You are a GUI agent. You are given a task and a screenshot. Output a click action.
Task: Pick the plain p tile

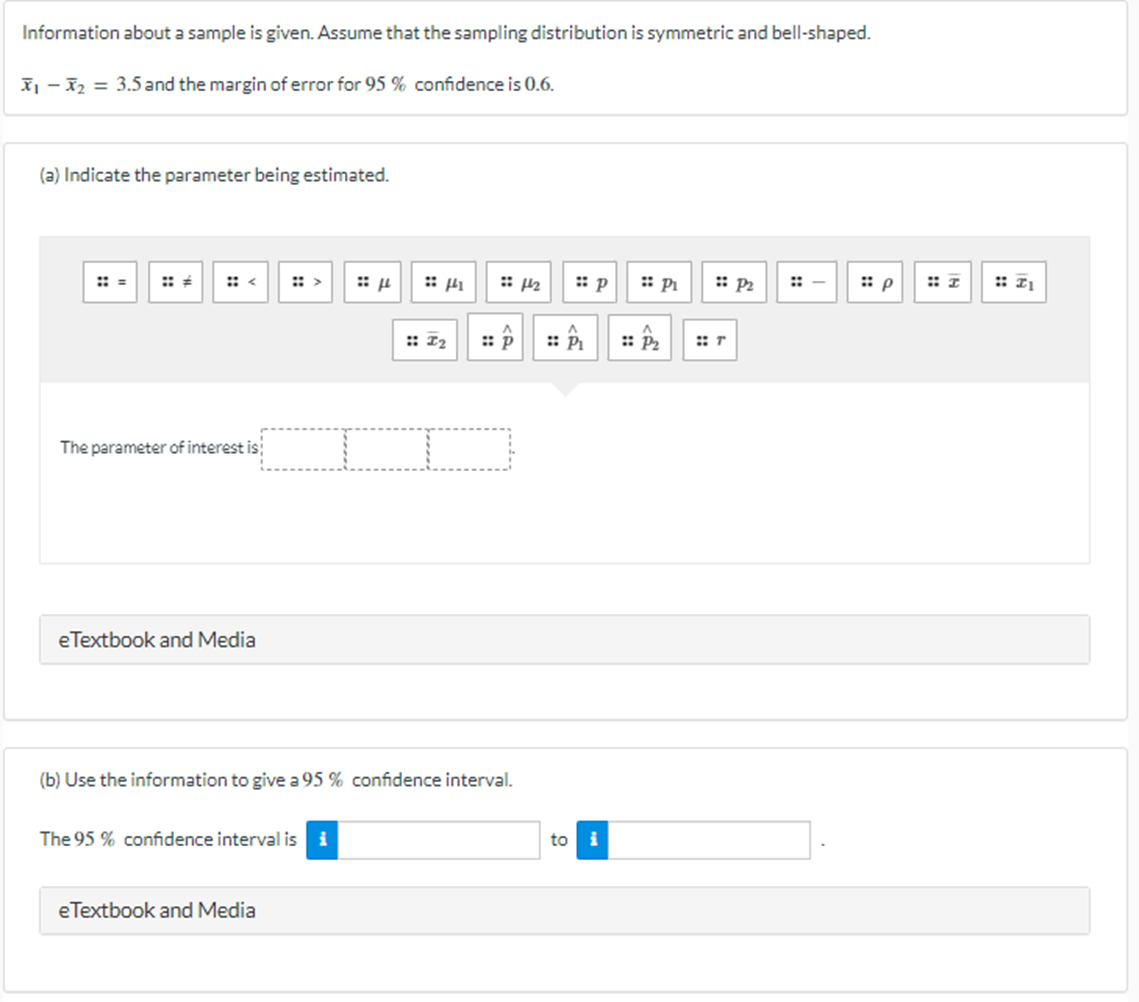pos(590,282)
